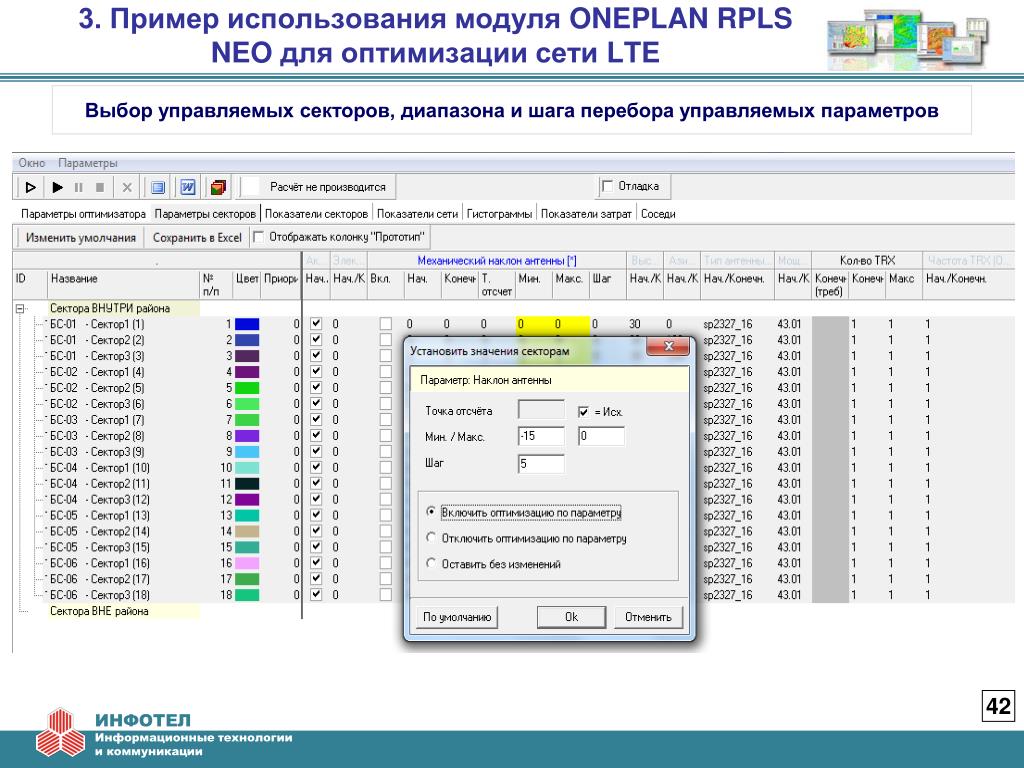Screen dimensions: 1024x768
Task: Toggle the active checkbox for БС-02 Сектор1 (4)
Action: (x=316, y=372)
